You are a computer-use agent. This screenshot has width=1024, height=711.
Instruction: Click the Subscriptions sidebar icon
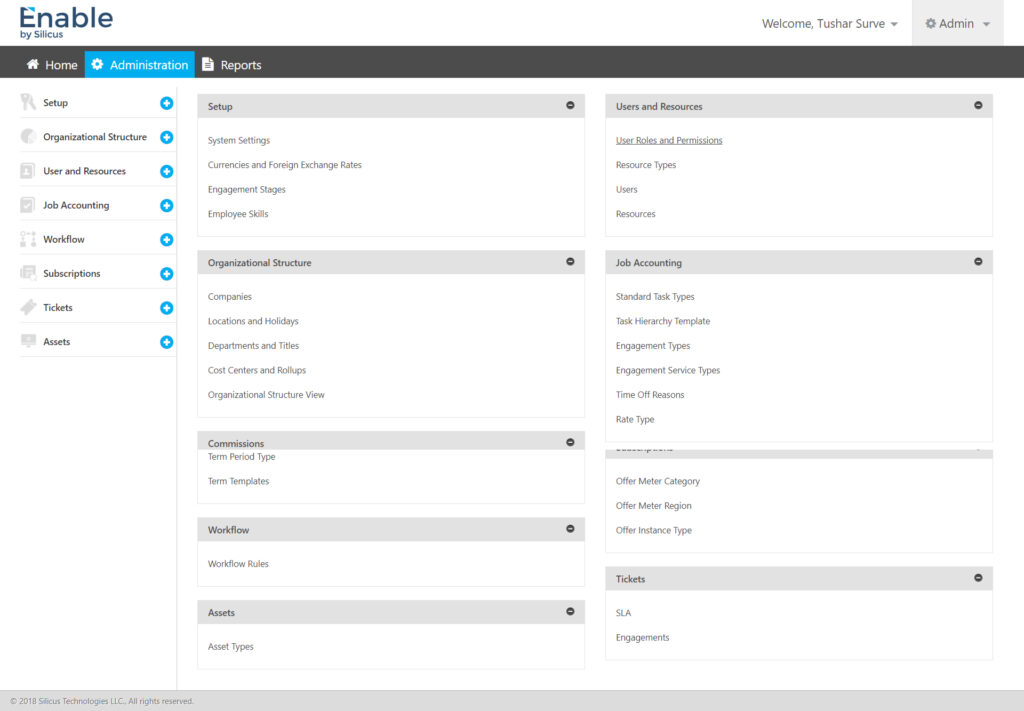[x=27, y=273]
